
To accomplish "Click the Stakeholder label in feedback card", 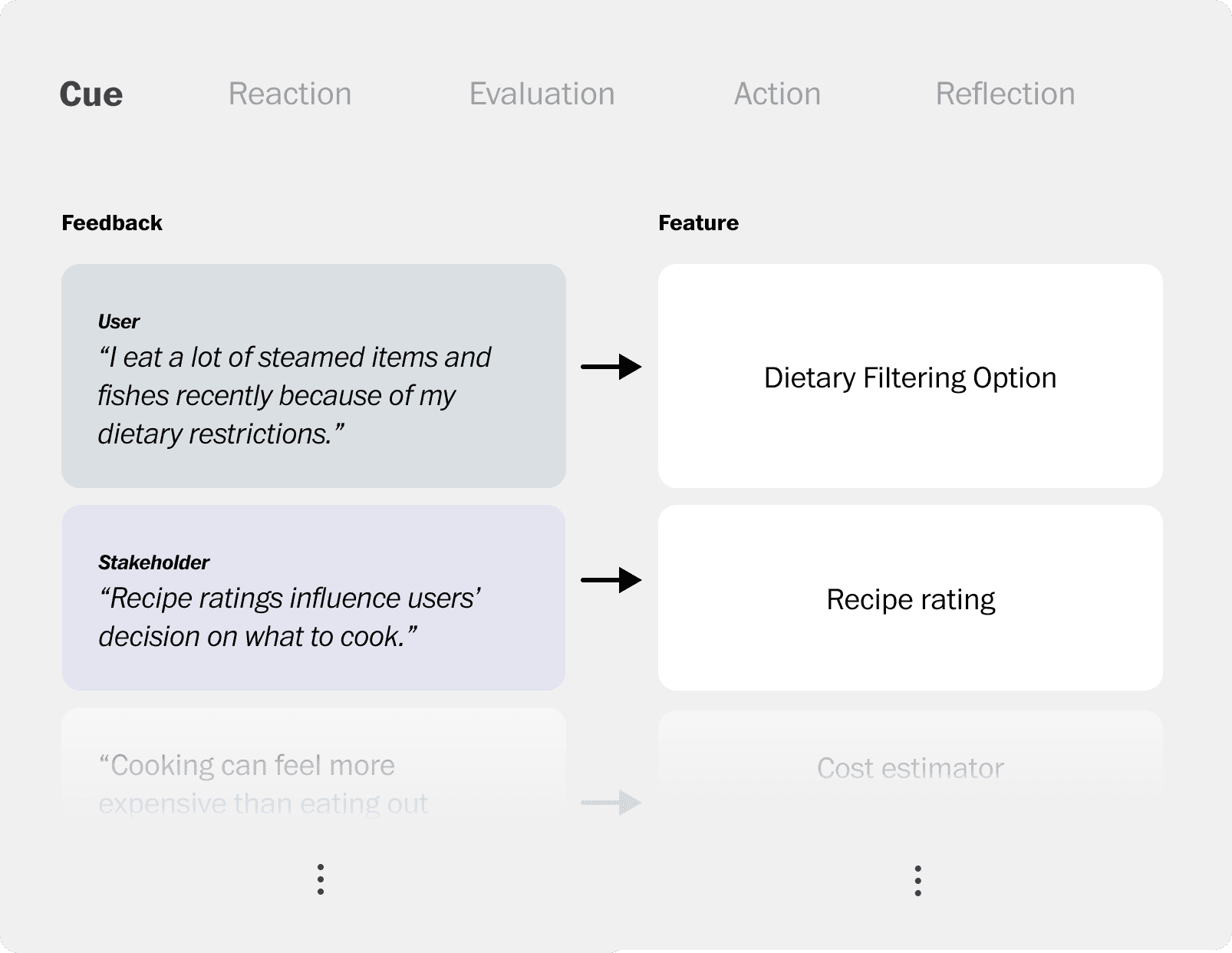I will (153, 562).
